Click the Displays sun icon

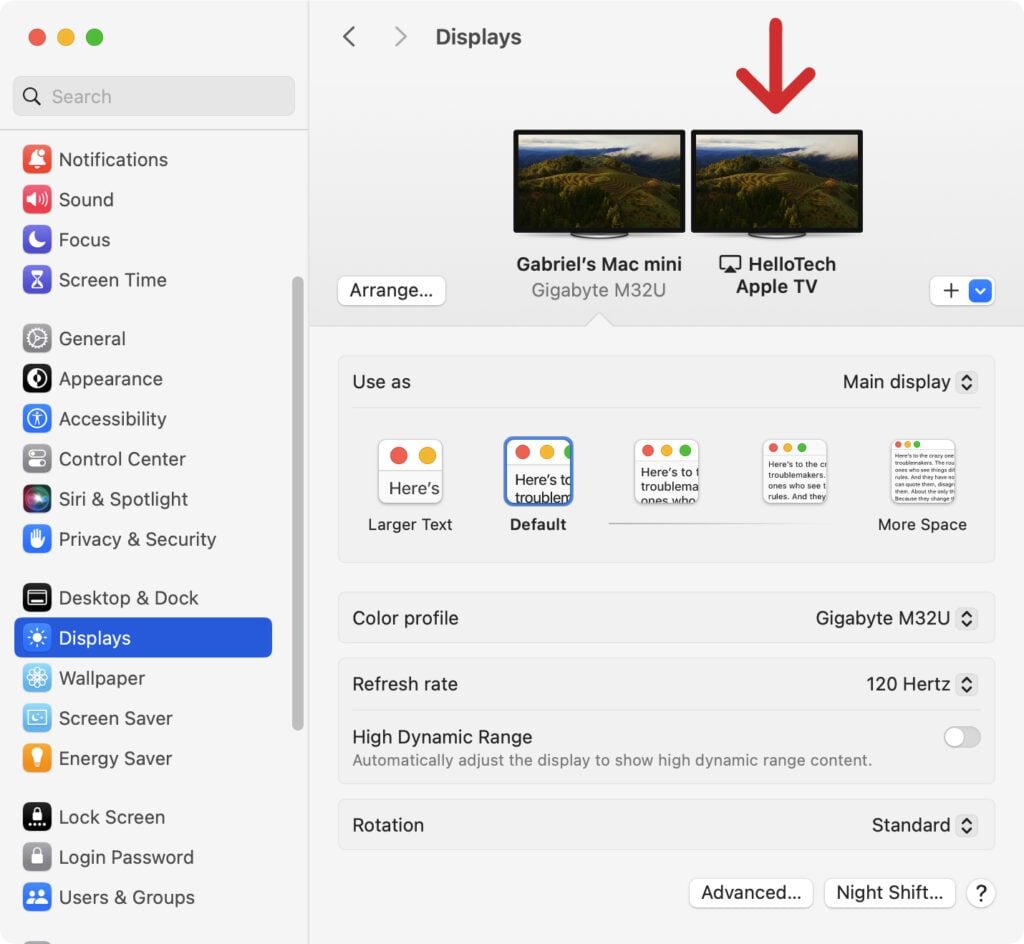point(37,638)
